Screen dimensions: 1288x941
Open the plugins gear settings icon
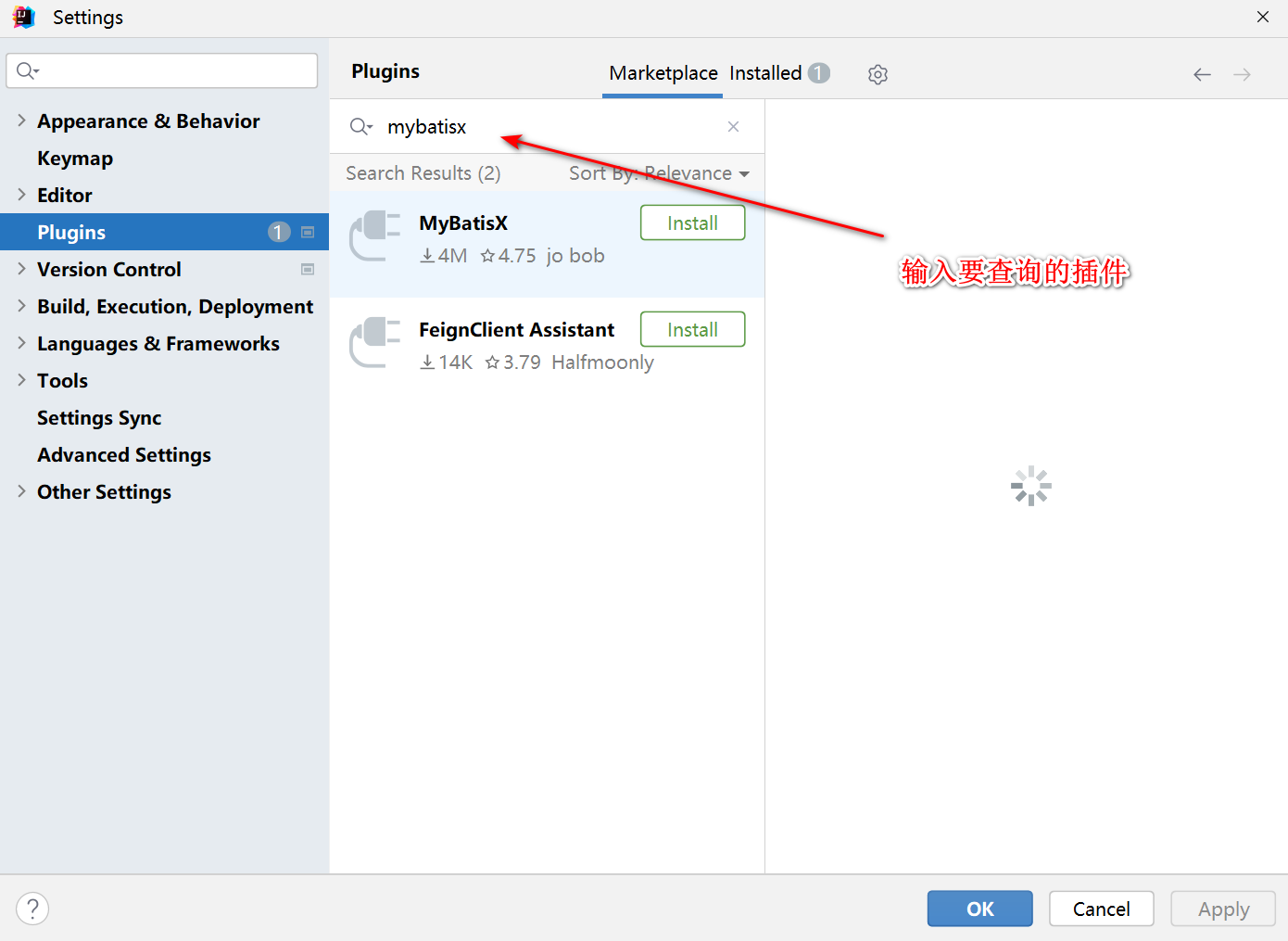878,74
